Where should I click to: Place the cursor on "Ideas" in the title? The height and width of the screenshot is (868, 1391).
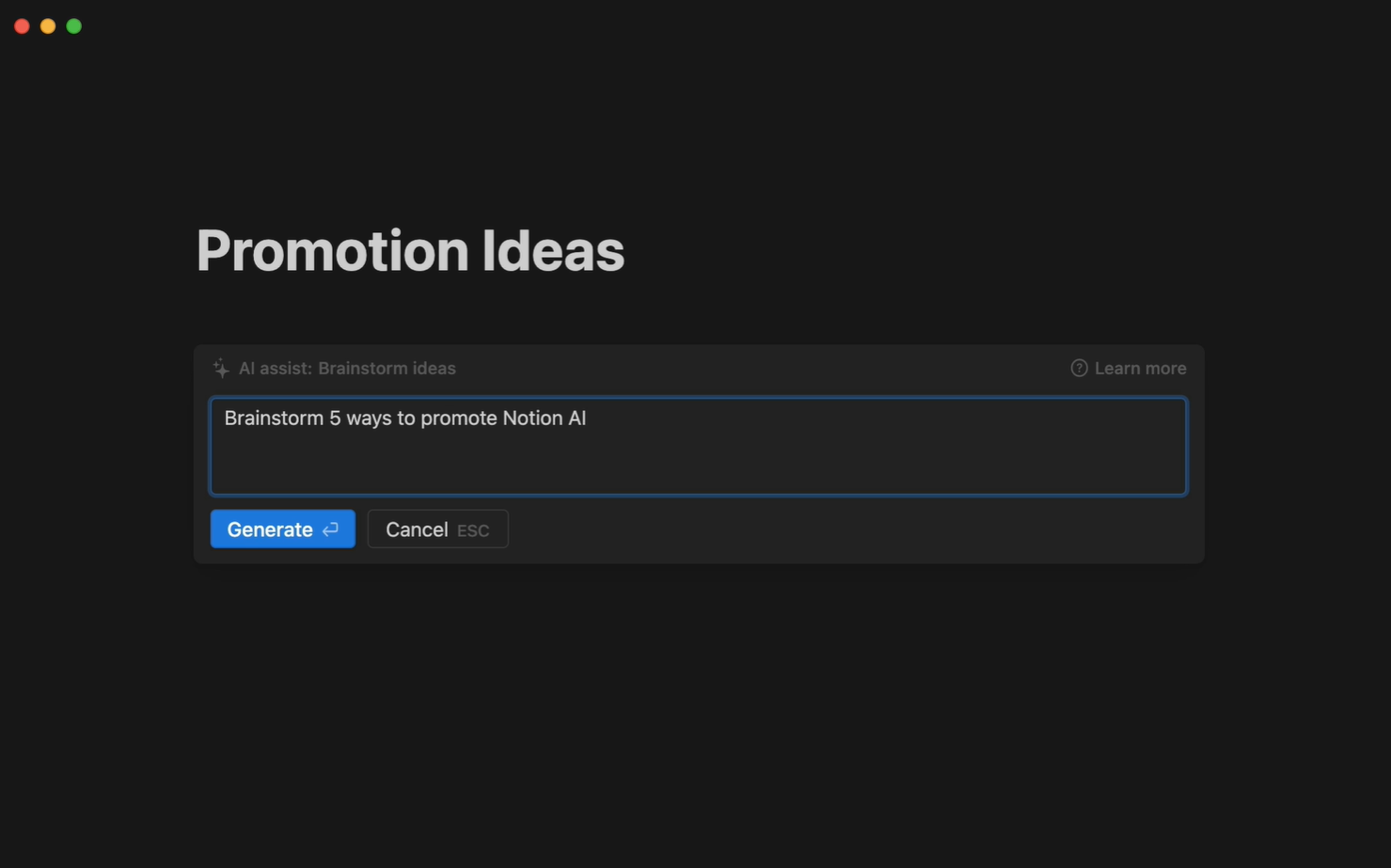coord(553,250)
